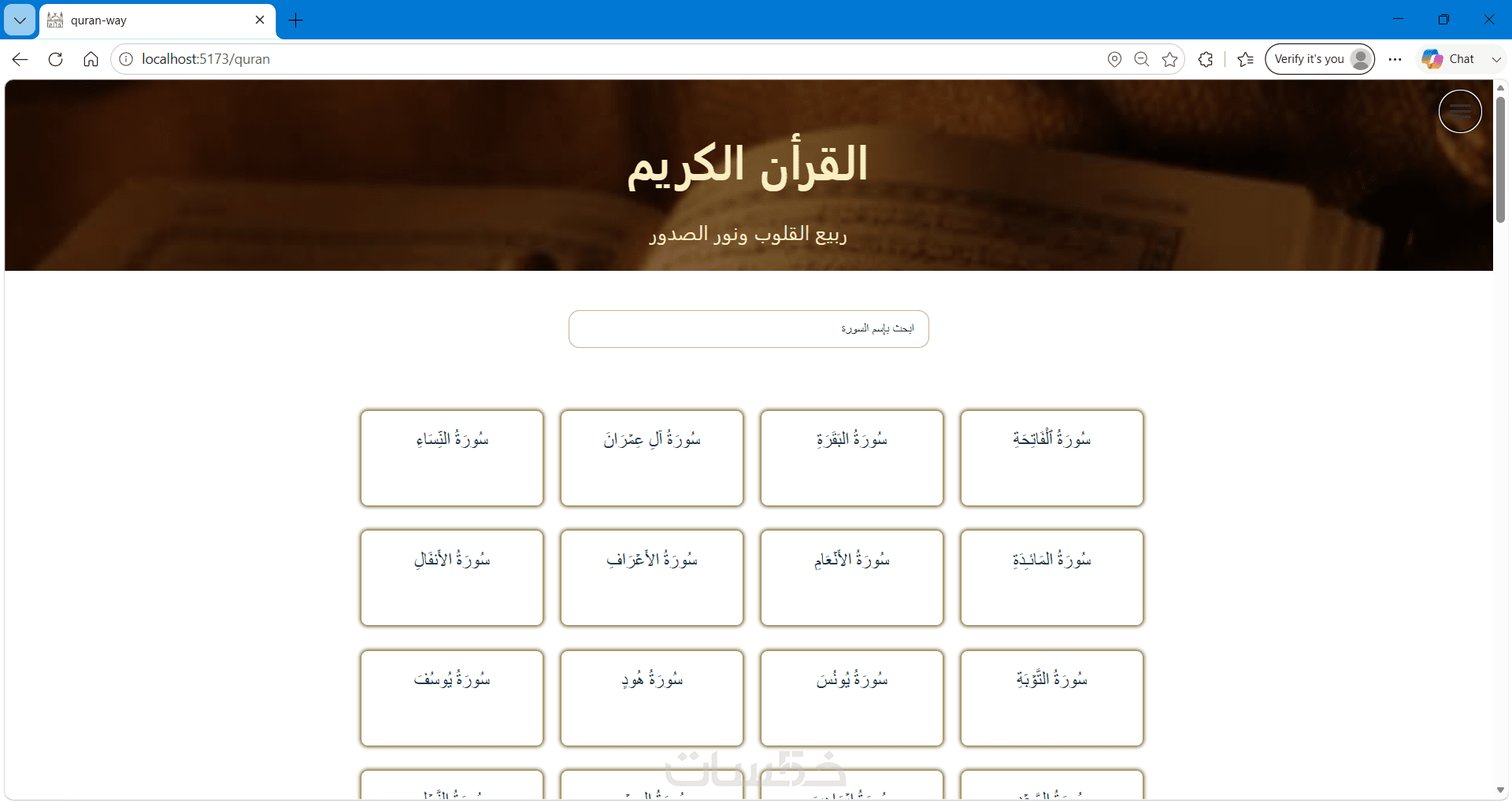The width and height of the screenshot is (1512, 803).
Task: Click the scrollbar up arrow
Action: pos(1500,87)
